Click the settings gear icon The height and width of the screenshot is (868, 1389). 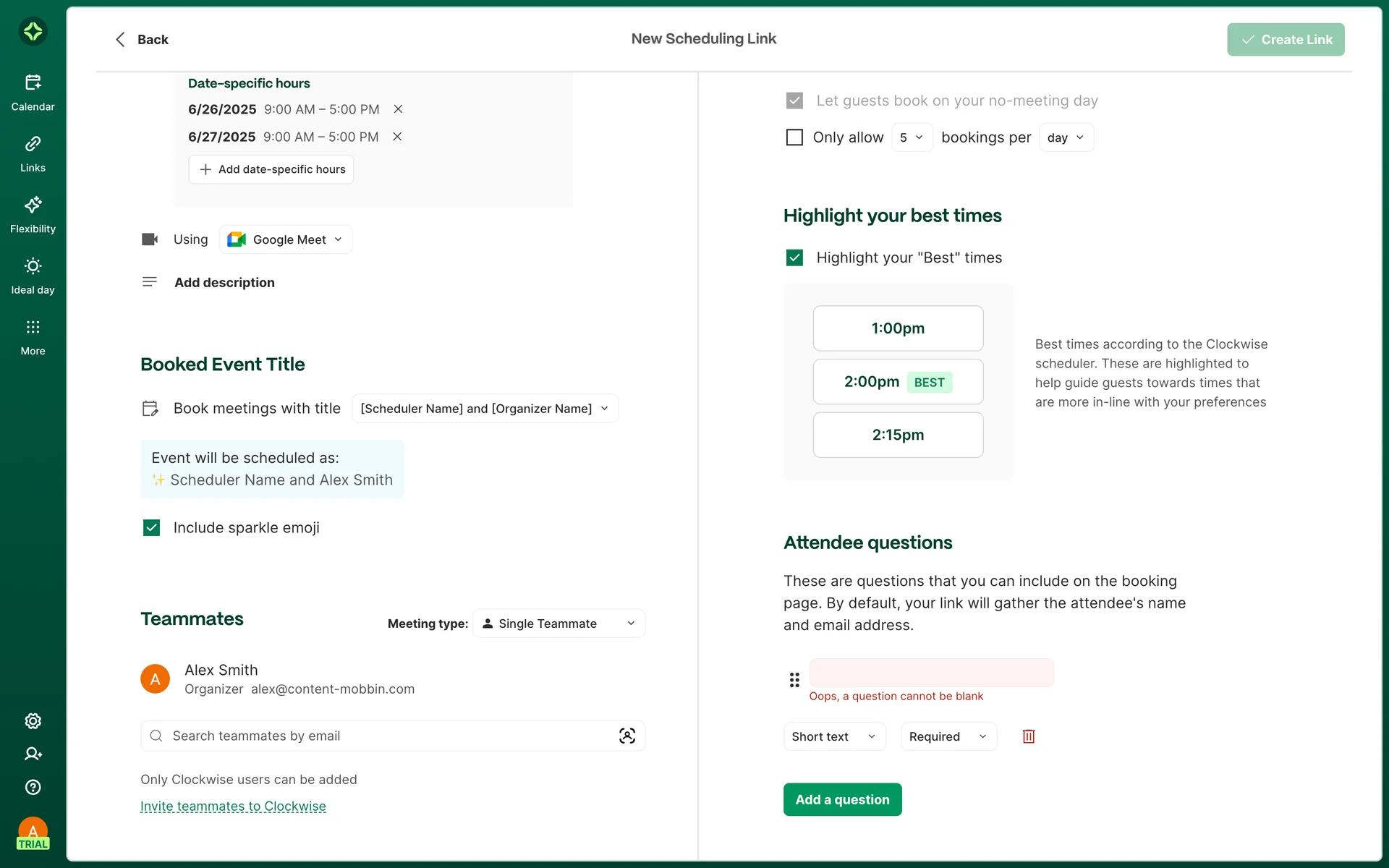33,720
